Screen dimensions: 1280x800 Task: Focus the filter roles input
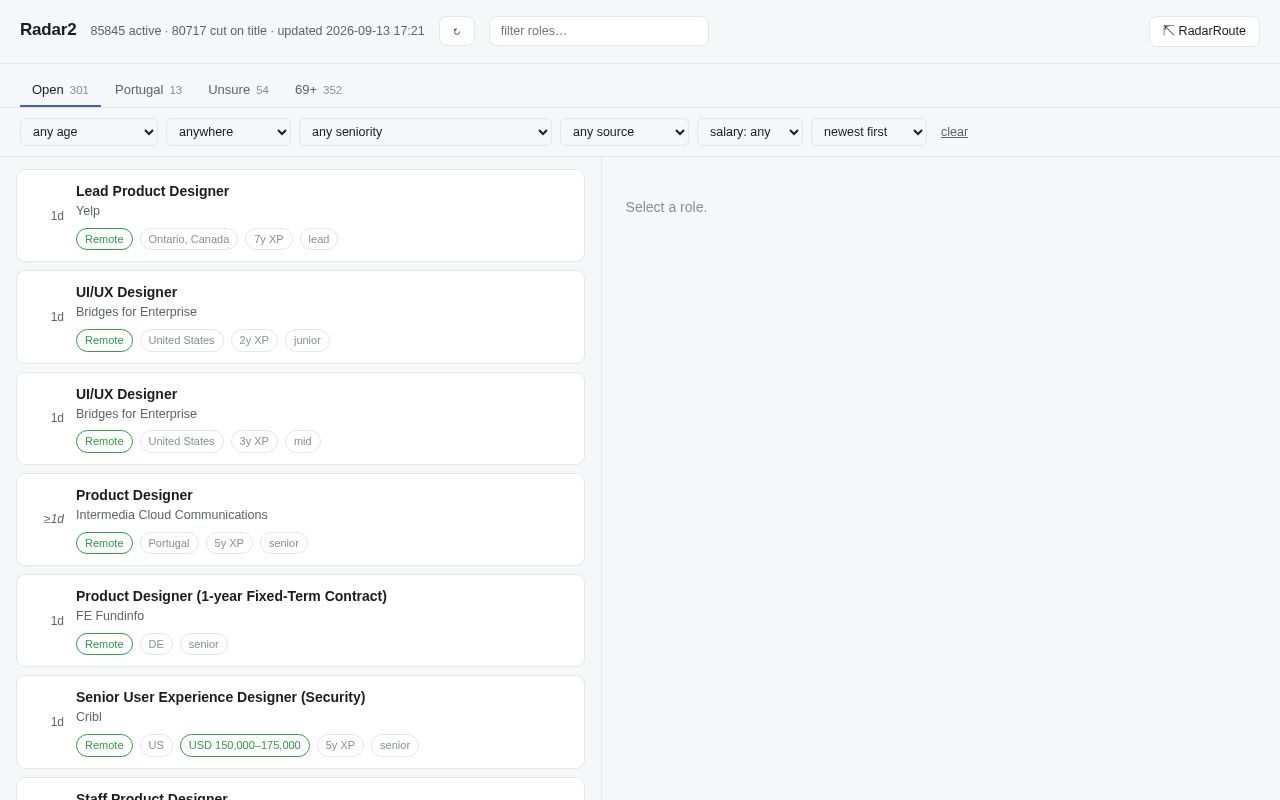[599, 31]
